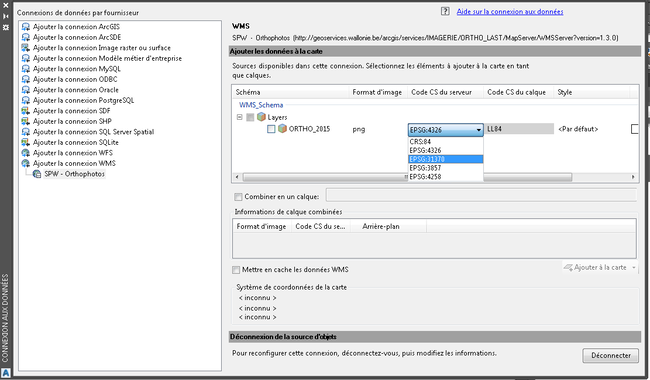
Task: Choose EPSG:4258 in the dropdown list
Action: pyautogui.click(x=446, y=177)
